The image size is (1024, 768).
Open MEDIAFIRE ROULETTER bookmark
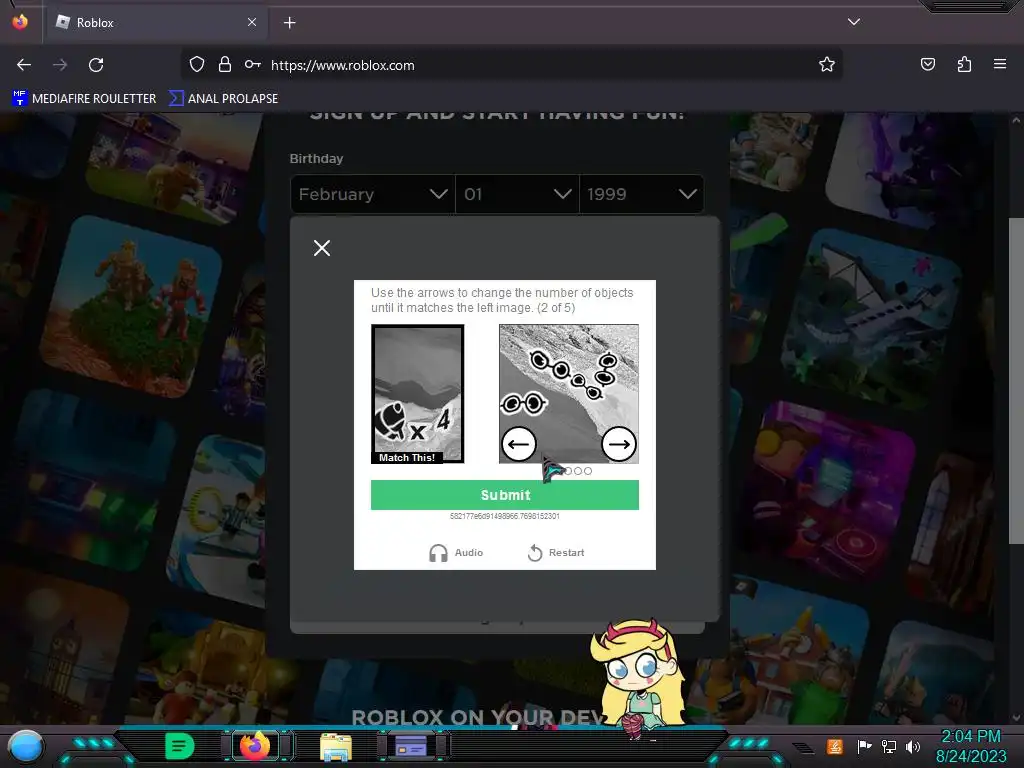tap(85, 99)
